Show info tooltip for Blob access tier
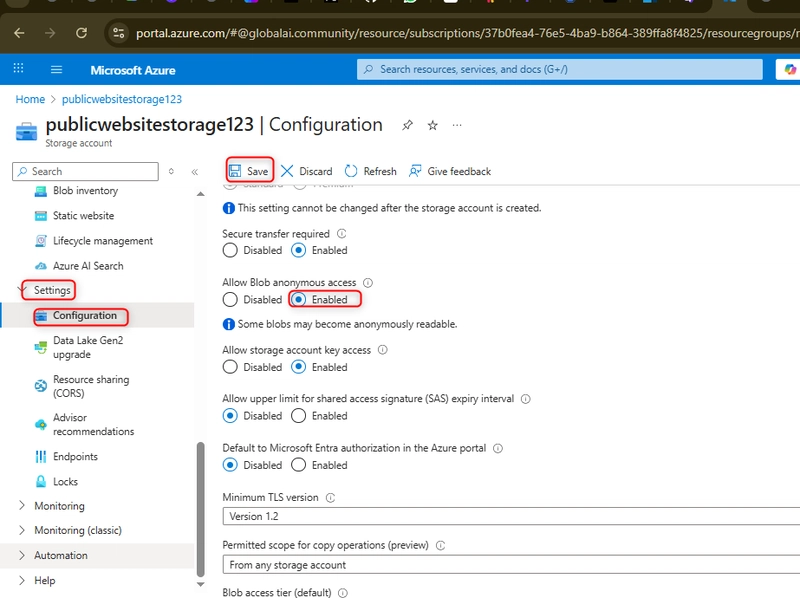800x598 pixels. click(343, 593)
